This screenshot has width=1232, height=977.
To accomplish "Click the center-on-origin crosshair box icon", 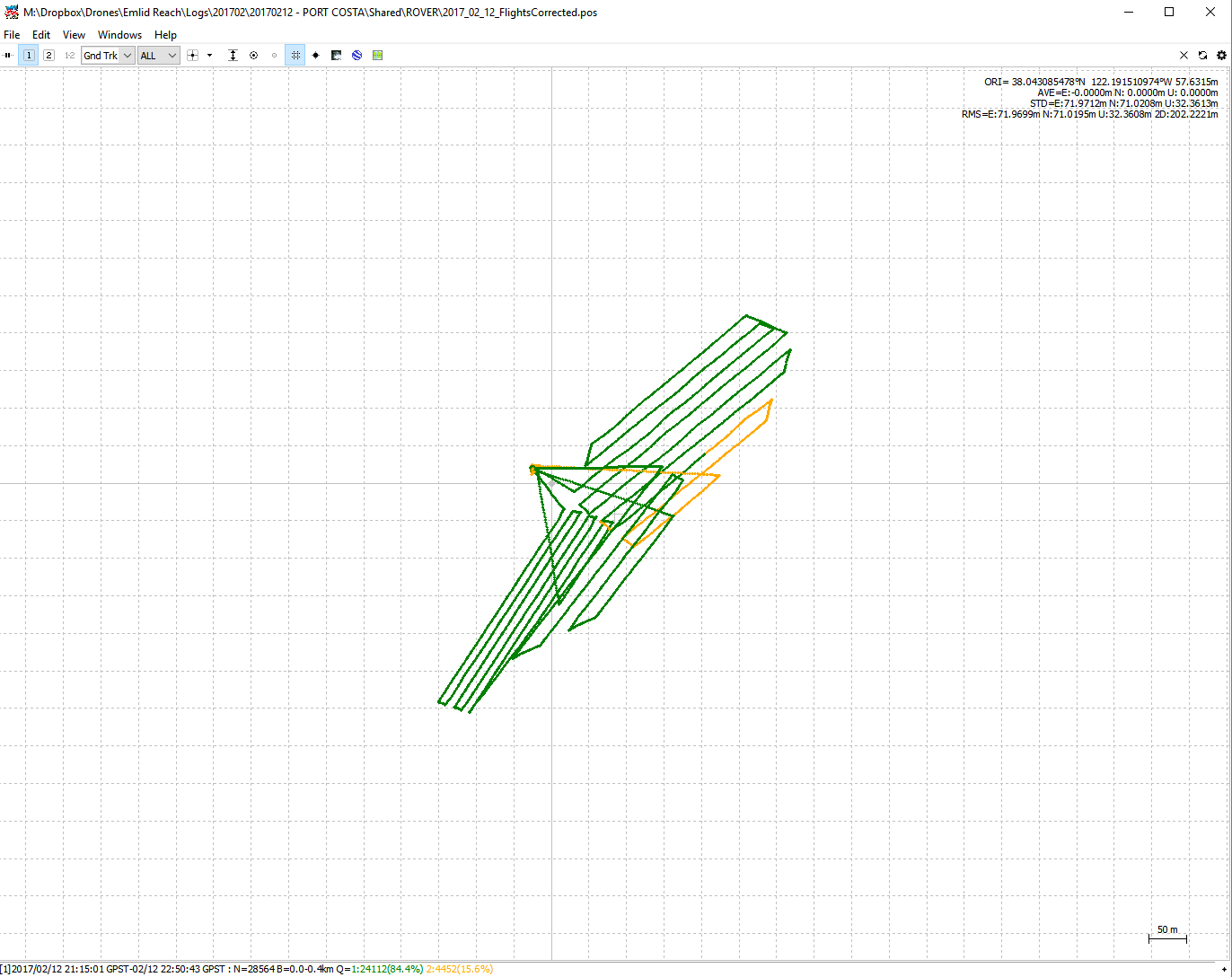I will (192, 56).
